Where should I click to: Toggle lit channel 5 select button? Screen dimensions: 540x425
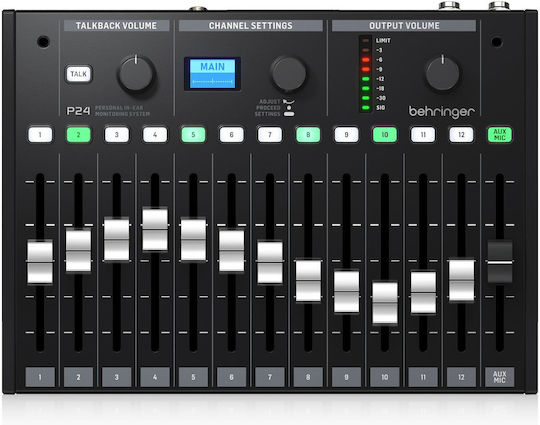click(193, 134)
